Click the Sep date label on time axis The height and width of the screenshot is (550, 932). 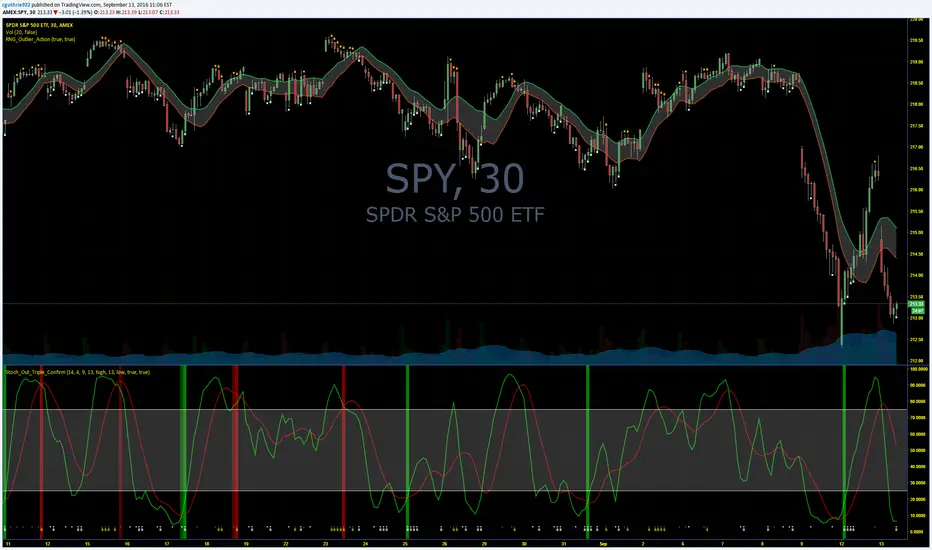click(603, 543)
